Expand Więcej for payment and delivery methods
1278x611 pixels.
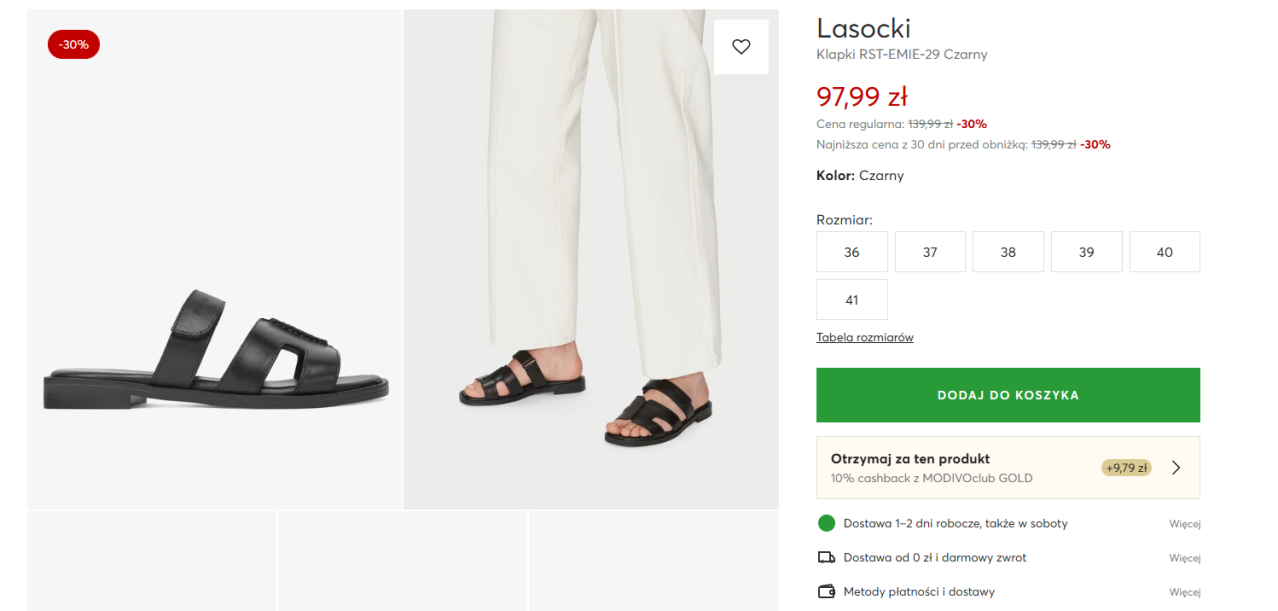(x=1185, y=592)
